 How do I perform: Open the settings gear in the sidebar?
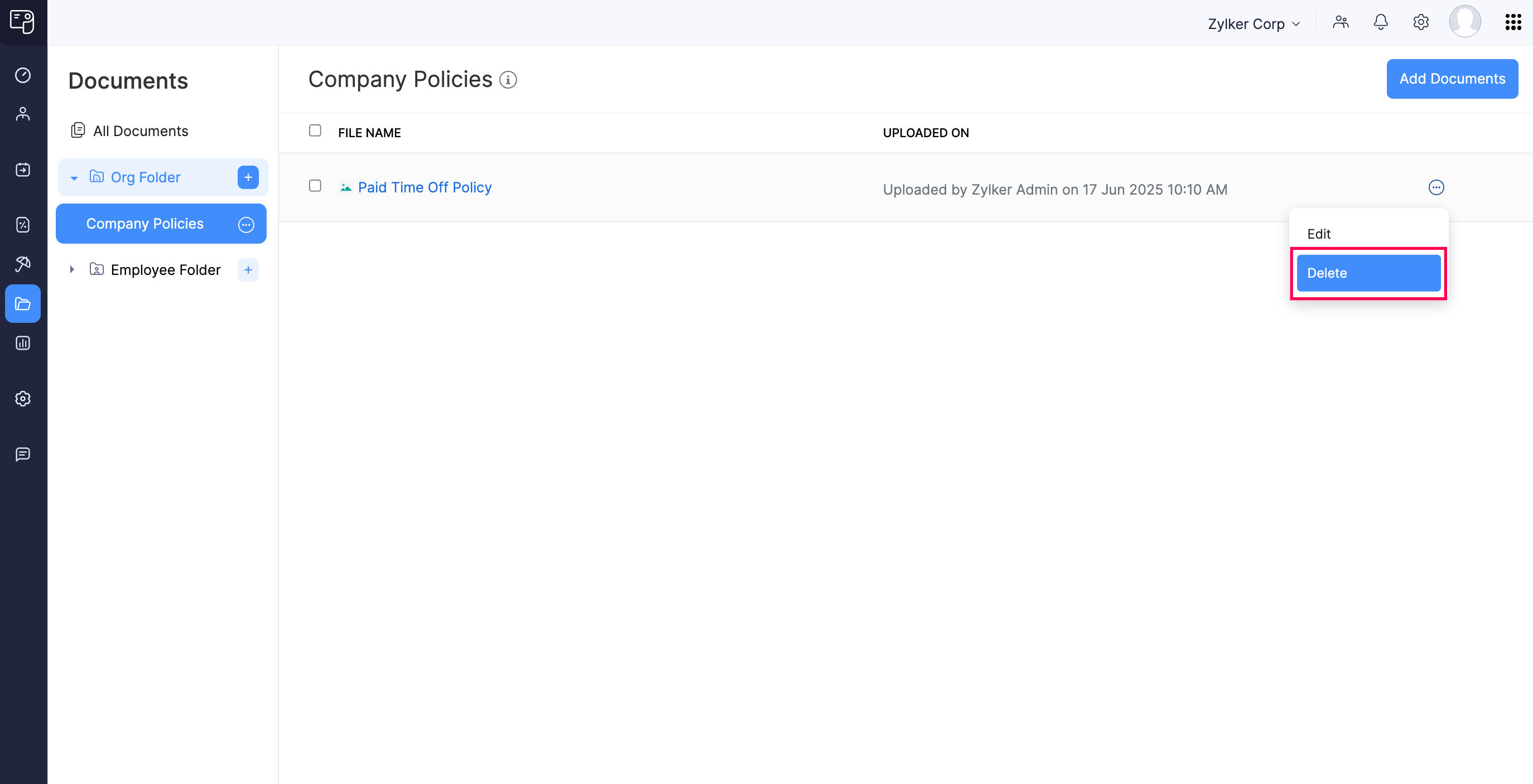pos(23,399)
